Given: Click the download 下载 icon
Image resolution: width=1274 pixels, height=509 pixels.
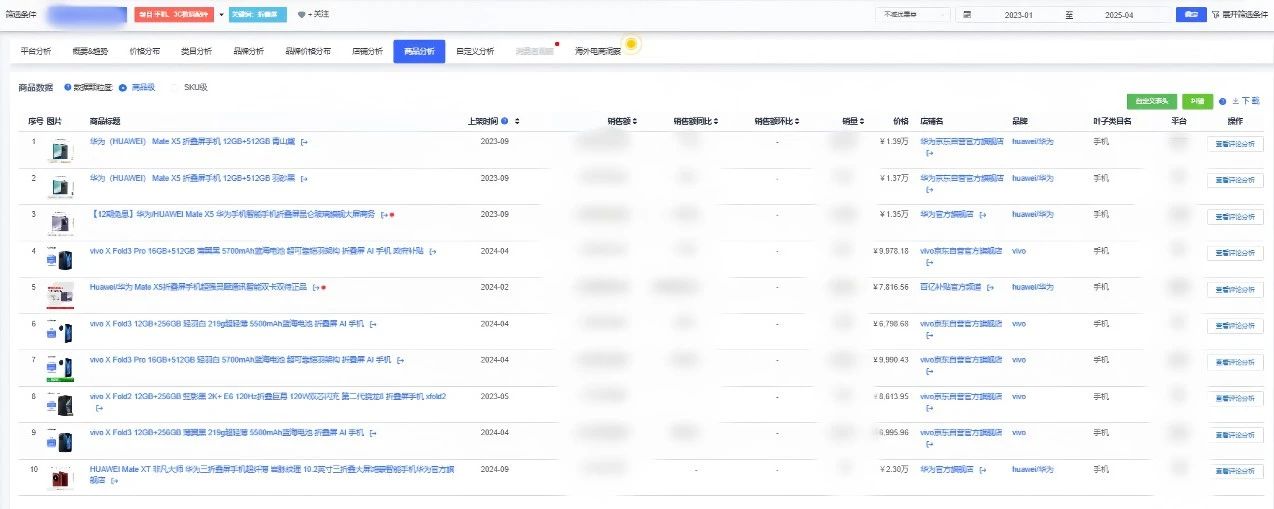Looking at the screenshot, I should pos(1235,101).
